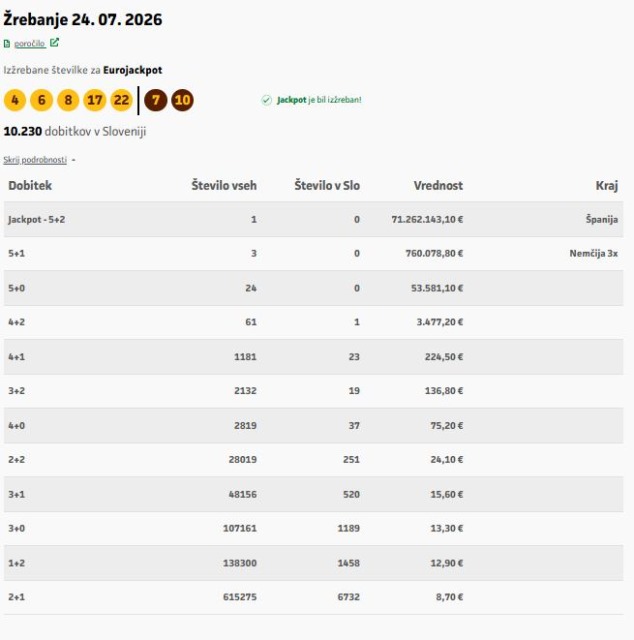Select dark euro number ball 10
The width and height of the screenshot is (634, 640).
pyautogui.click(x=182, y=100)
